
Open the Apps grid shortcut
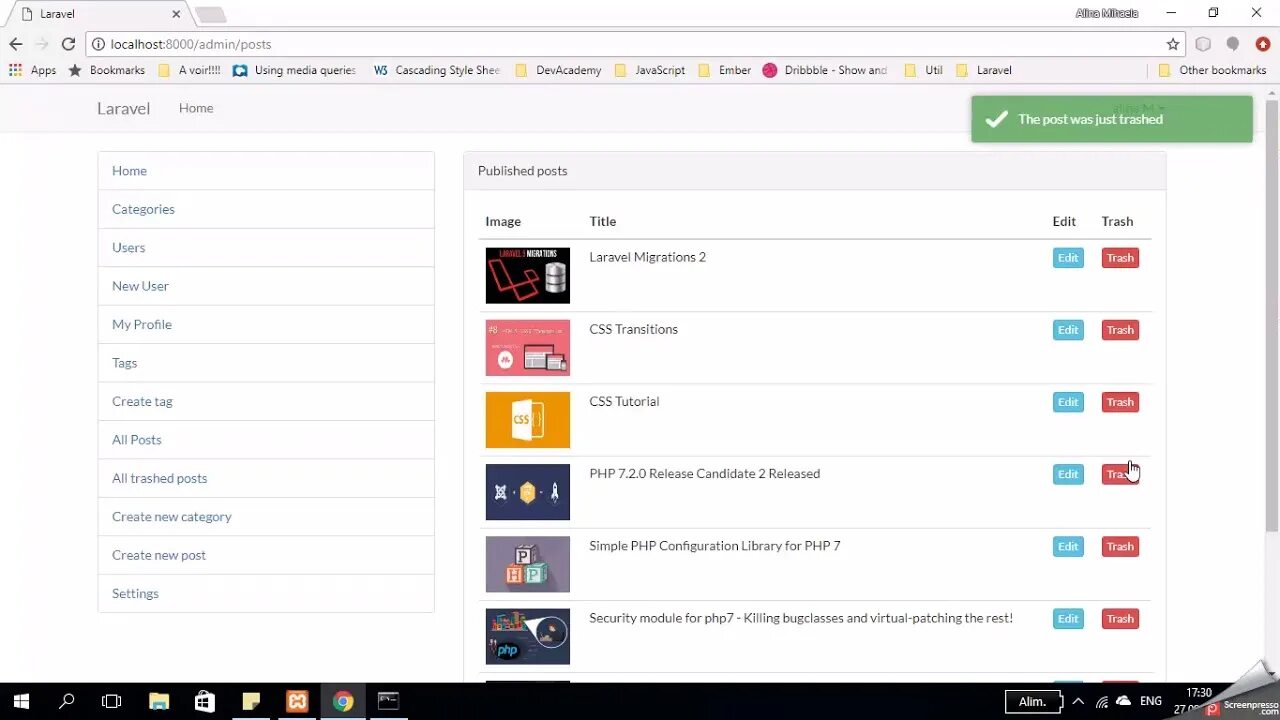click(33, 70)
